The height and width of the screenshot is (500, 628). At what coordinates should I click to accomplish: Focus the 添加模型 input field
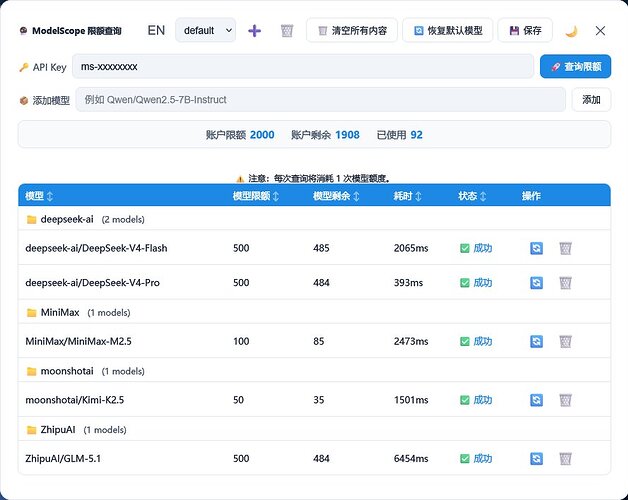[x=320, y=99]
